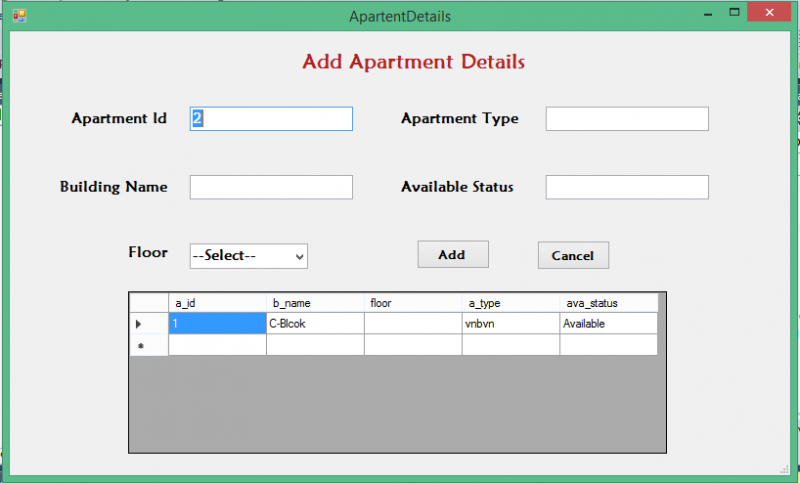The image size is (800, 483).
Task: Sort grid by a_id column header
Action: [217, 303]
